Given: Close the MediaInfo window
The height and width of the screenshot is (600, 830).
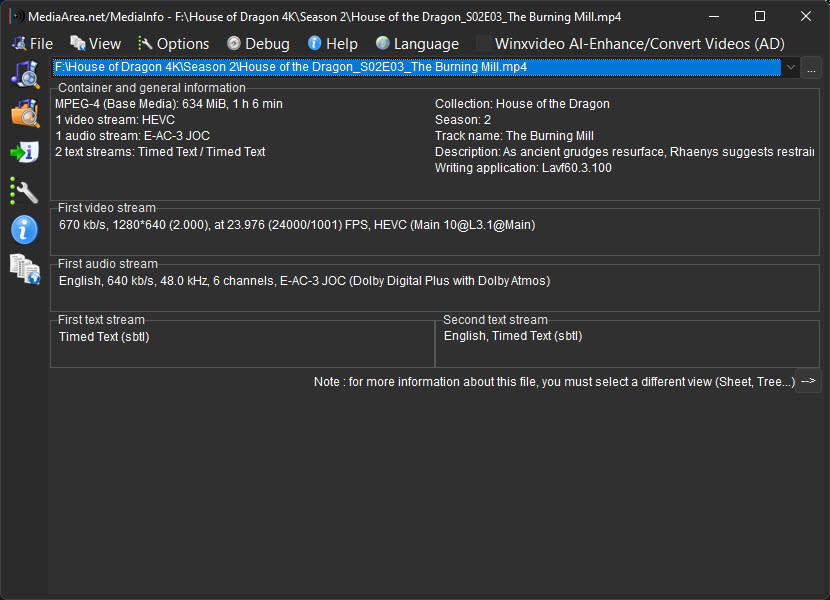Looking at the screenshot, I should (806, 16).
